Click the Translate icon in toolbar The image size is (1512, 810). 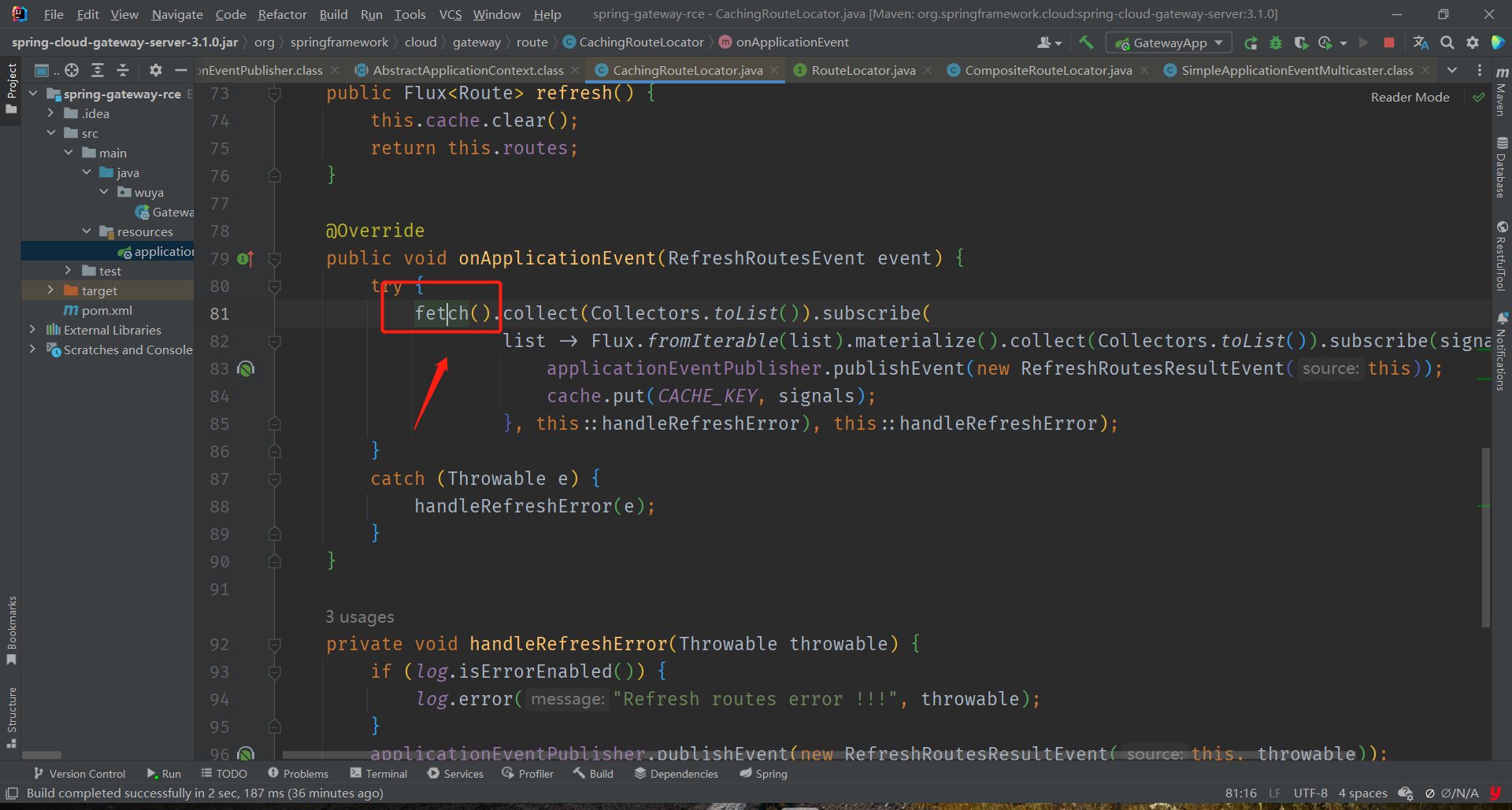point(1421,43)
